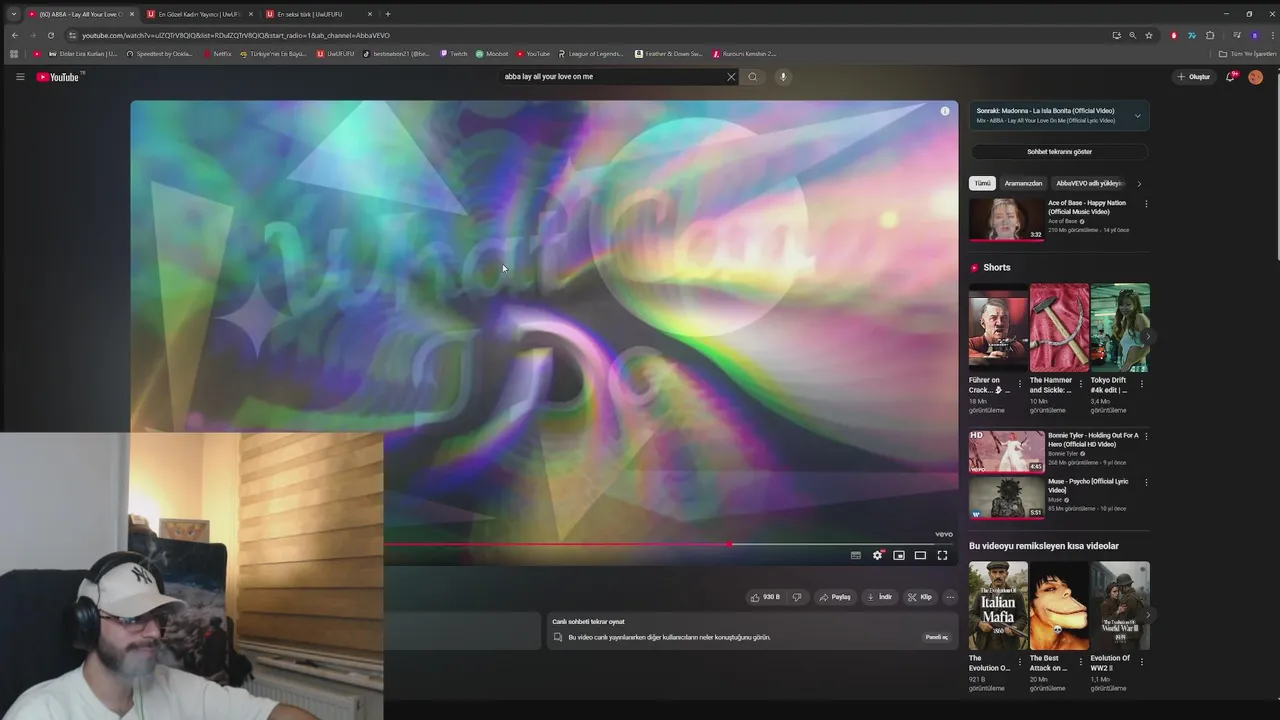This screenshot has width=1280, height=720.
Task: Open Speedtest by Ookla bookmark
Action: click(160, 54)
